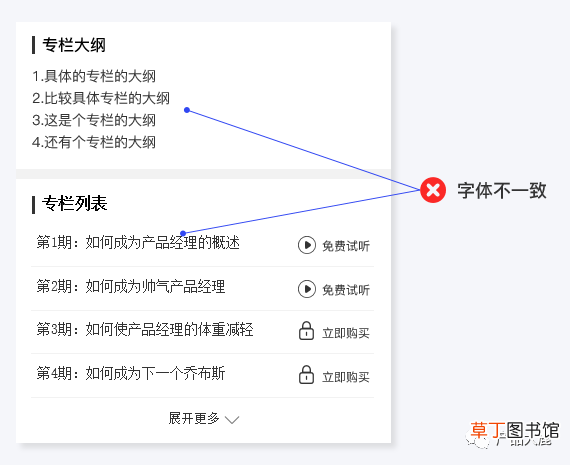
Task: Click 立即购买 for 第4期
Action: (x=346, y=377)
